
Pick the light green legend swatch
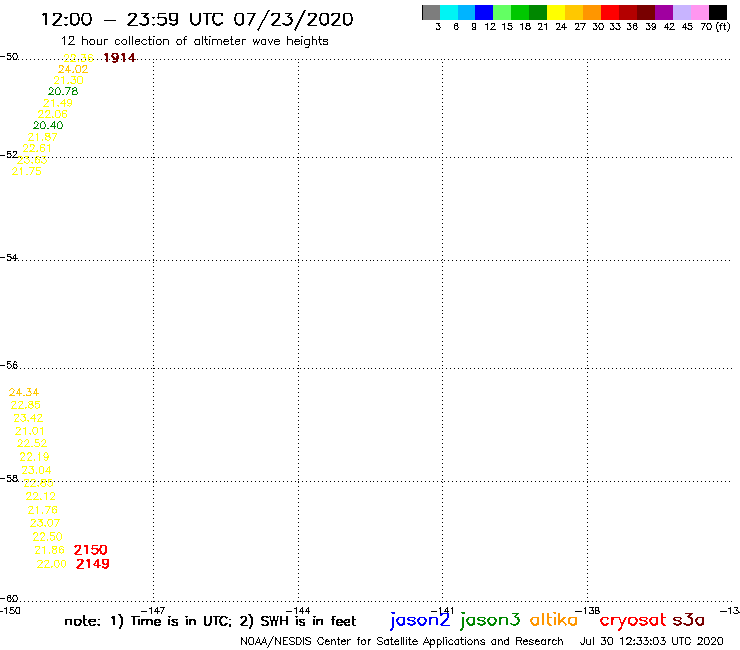click(x=502, y=12)
